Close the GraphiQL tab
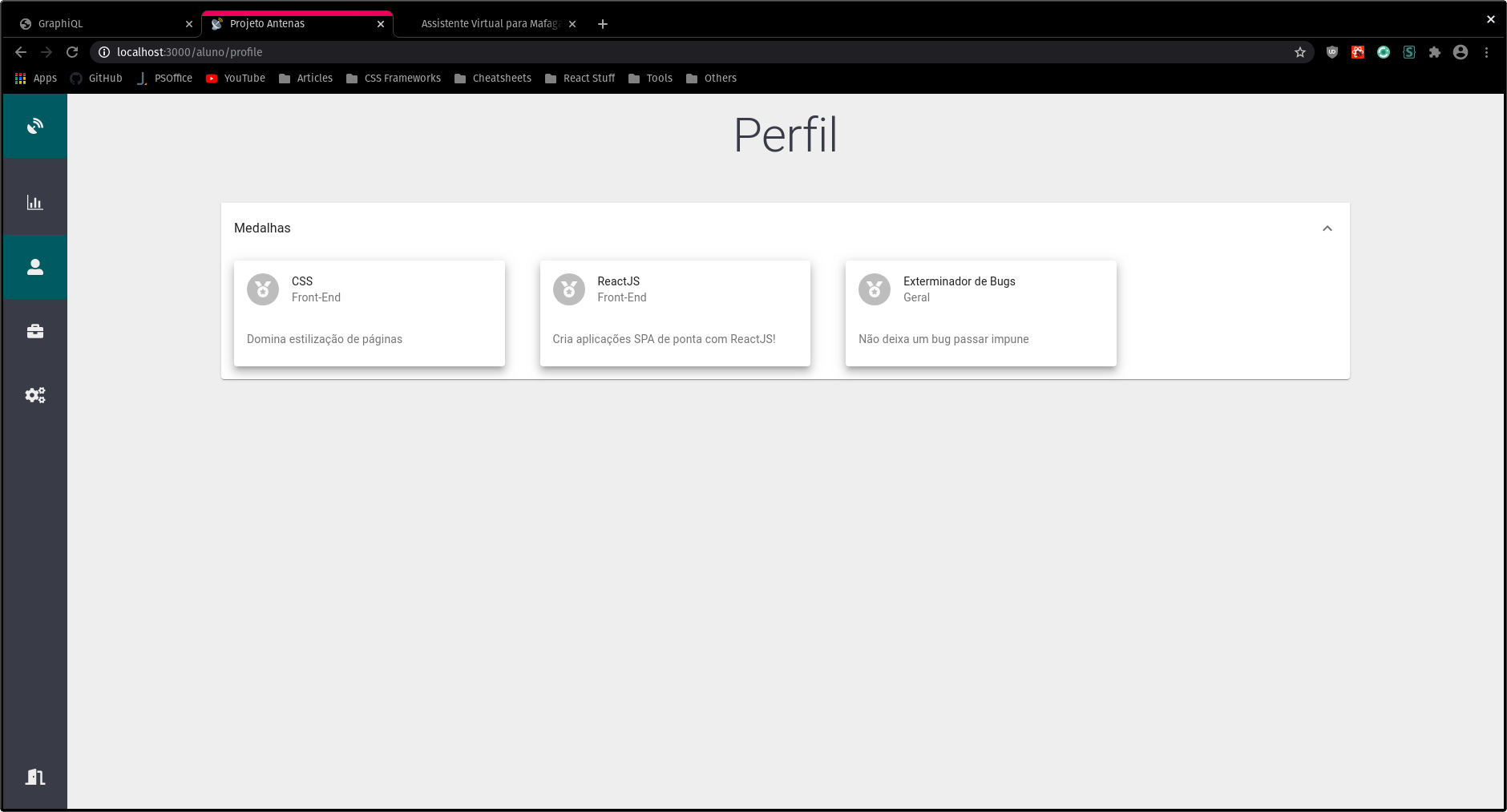The height and width of the screenshot is (812, 1507). pos(189,24)
